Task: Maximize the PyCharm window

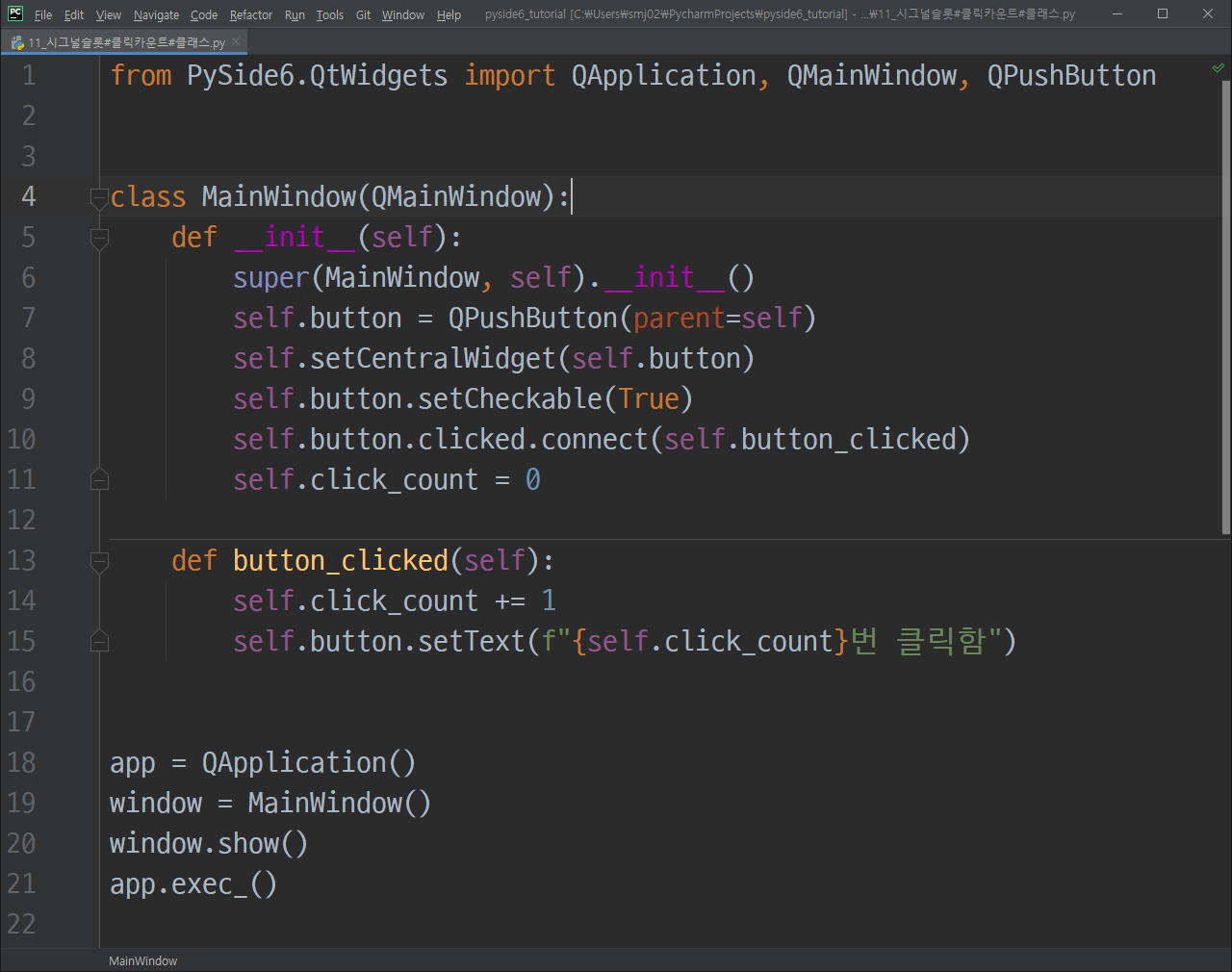Action: click(x=1163, y=13)
